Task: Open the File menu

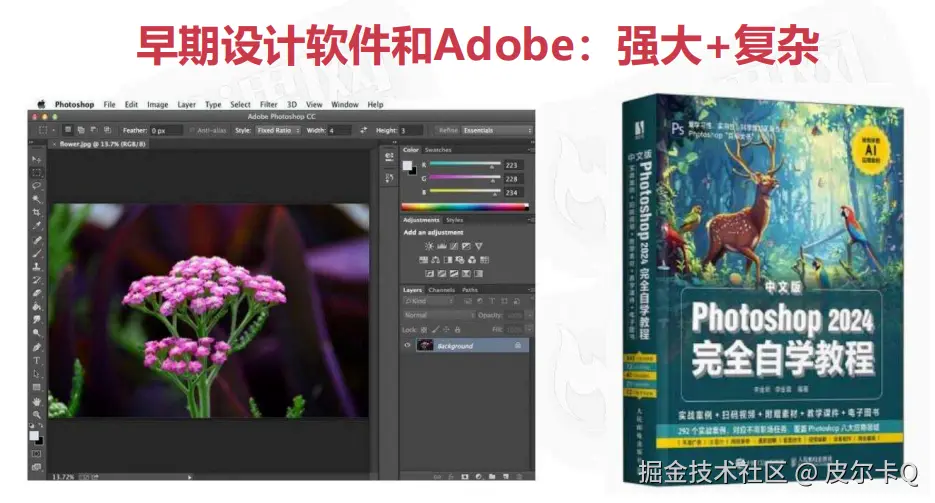Action: click(109, 104)
